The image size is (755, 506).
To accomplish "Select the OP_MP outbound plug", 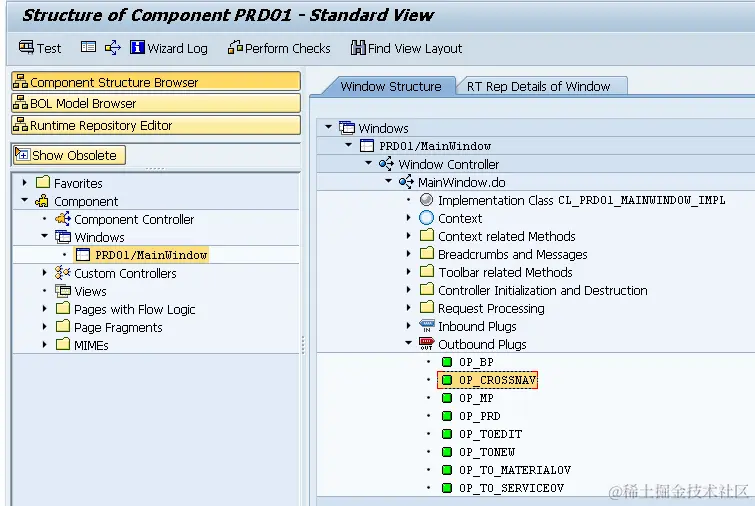I will tap(476, 398).
